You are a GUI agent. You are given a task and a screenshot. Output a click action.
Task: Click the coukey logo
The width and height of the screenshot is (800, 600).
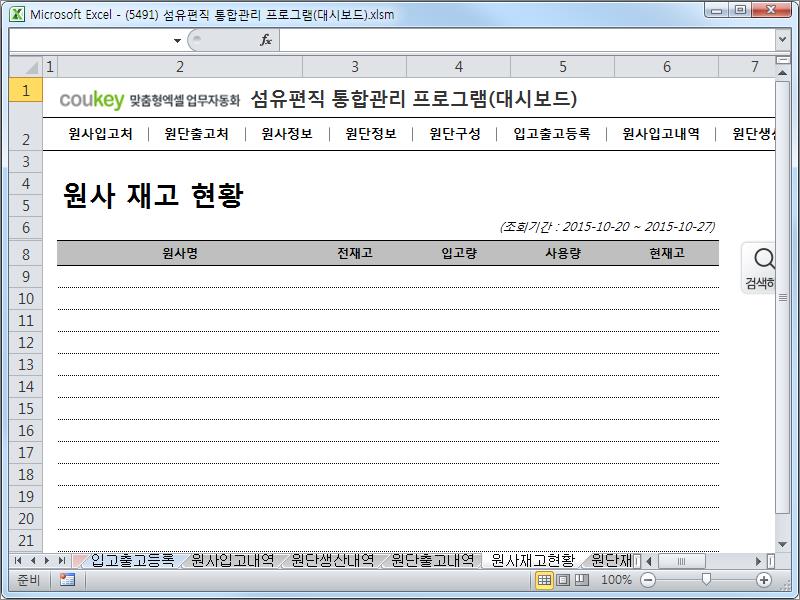pos(92,99)
